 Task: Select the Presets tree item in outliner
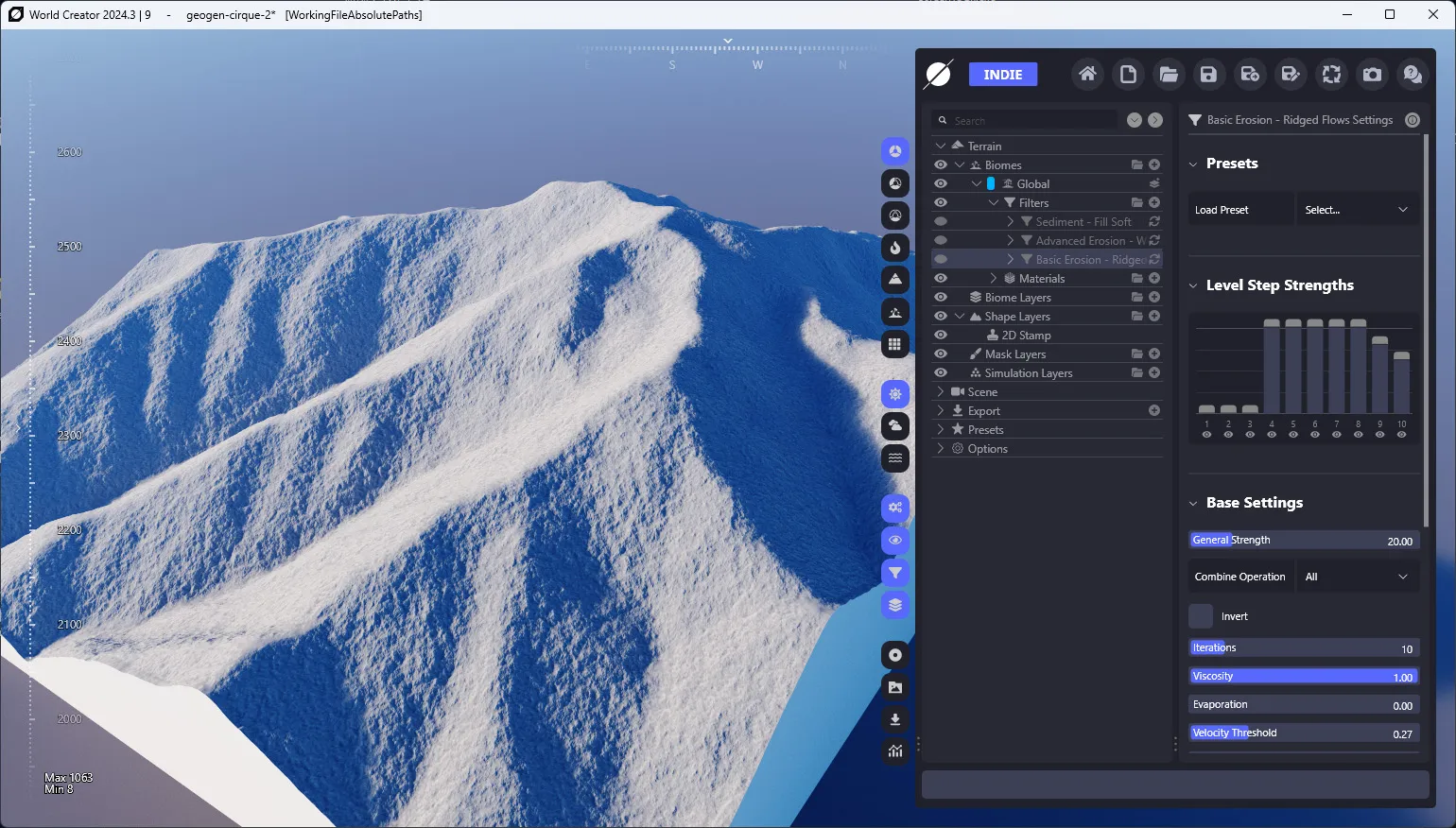(985, 429)
